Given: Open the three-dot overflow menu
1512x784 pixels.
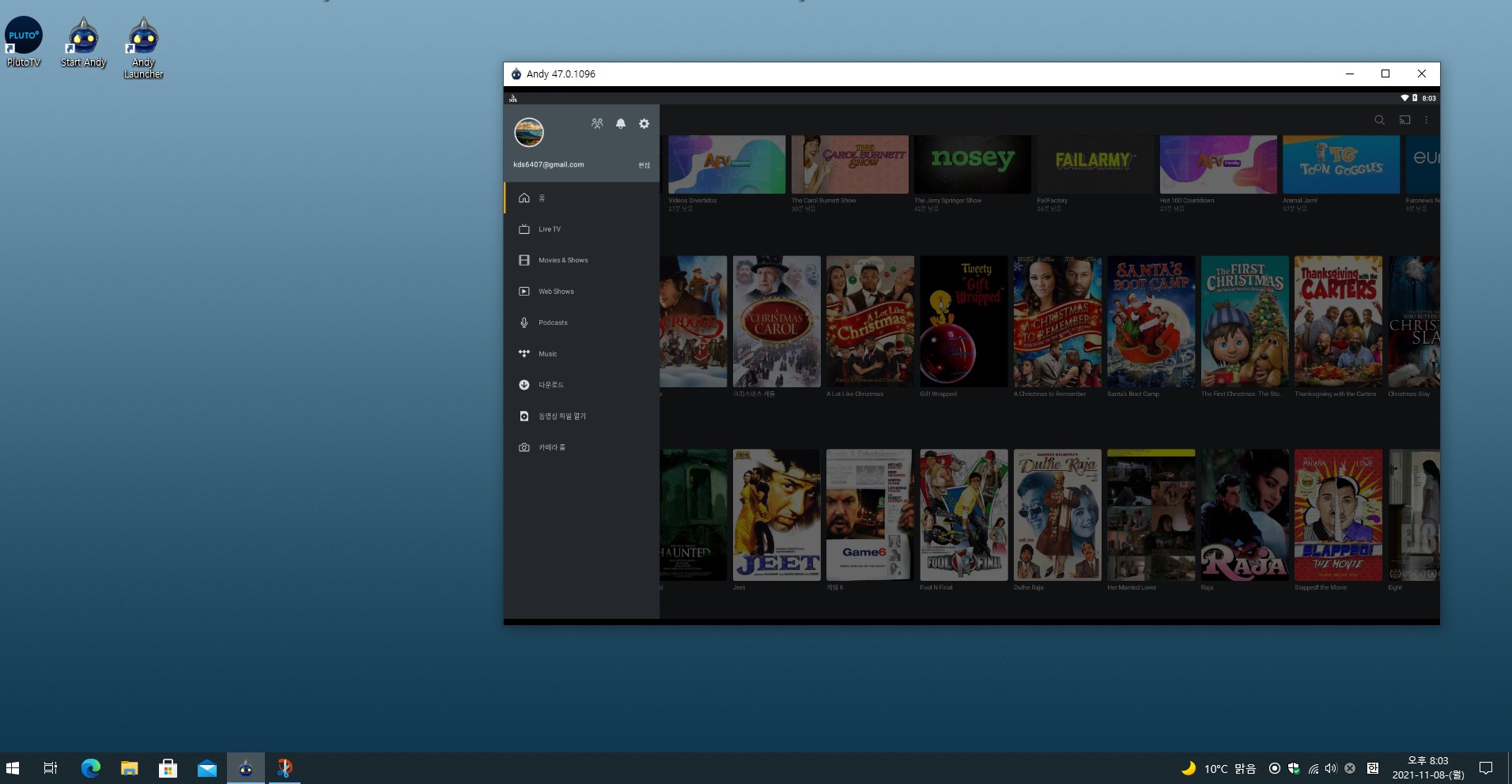Looking at the screenshot, I should (x=1427, y=120).
